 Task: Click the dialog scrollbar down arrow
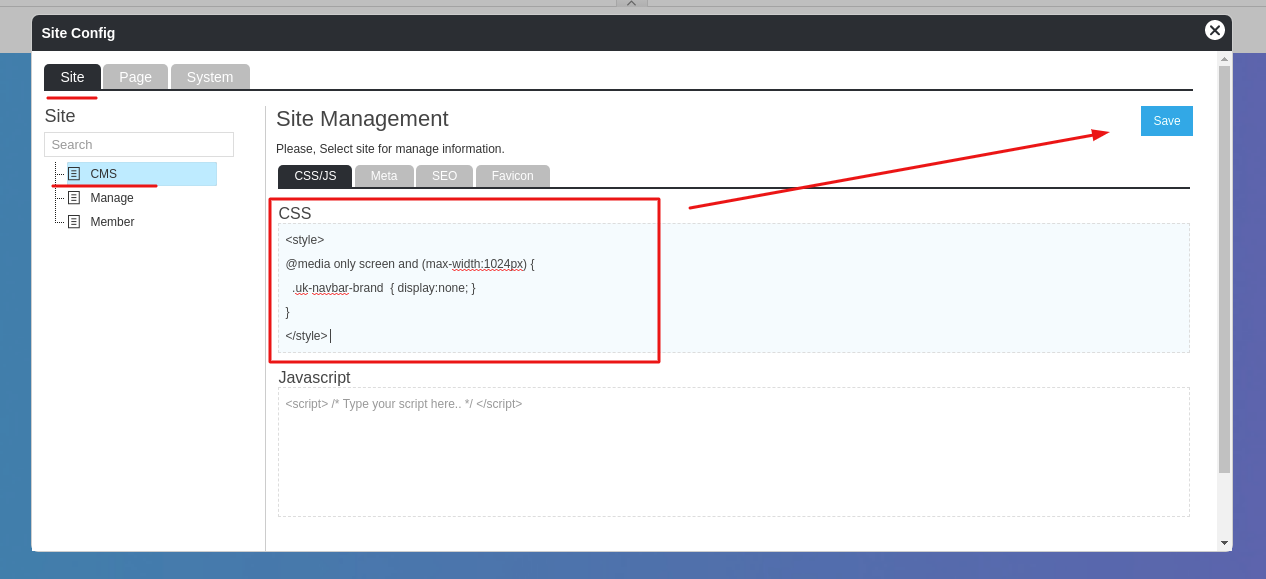coord(1224,543)
